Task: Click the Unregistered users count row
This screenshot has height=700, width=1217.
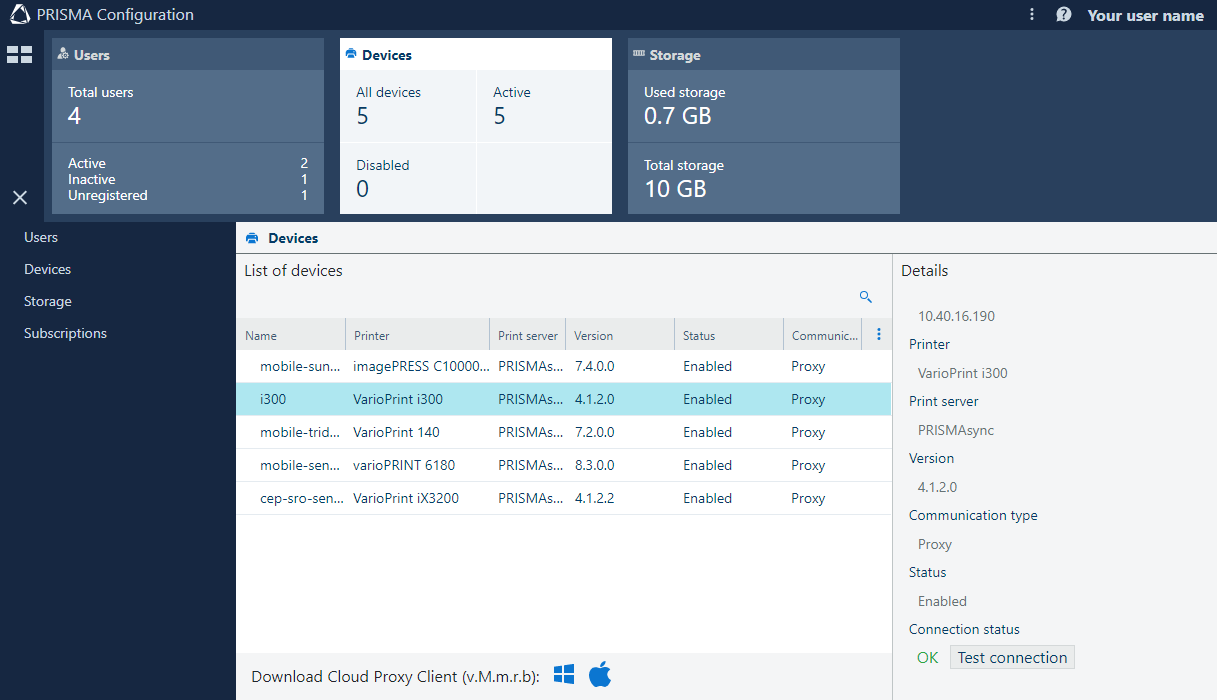Action: click(188, 195)
